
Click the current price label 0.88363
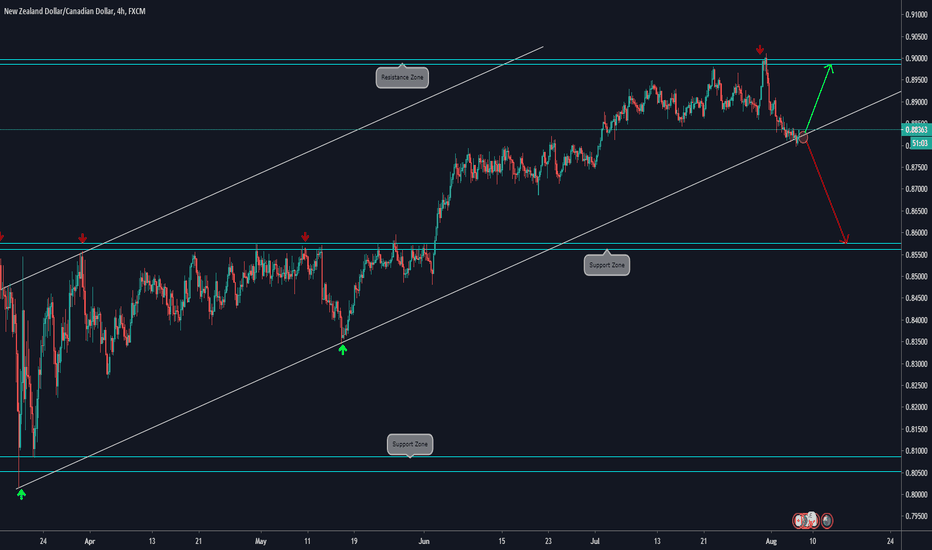pyautogui.click(x=916, y=130)
